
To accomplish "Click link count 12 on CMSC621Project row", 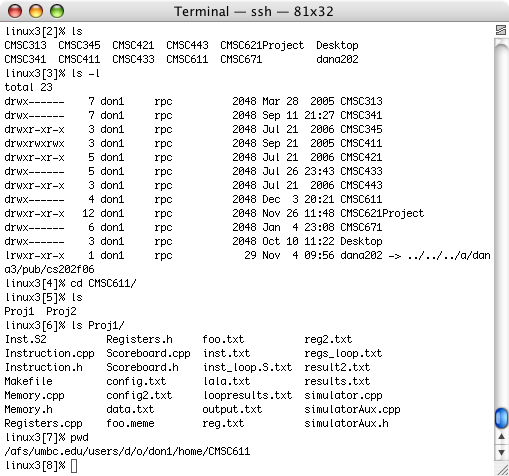I will coord(88,213).
